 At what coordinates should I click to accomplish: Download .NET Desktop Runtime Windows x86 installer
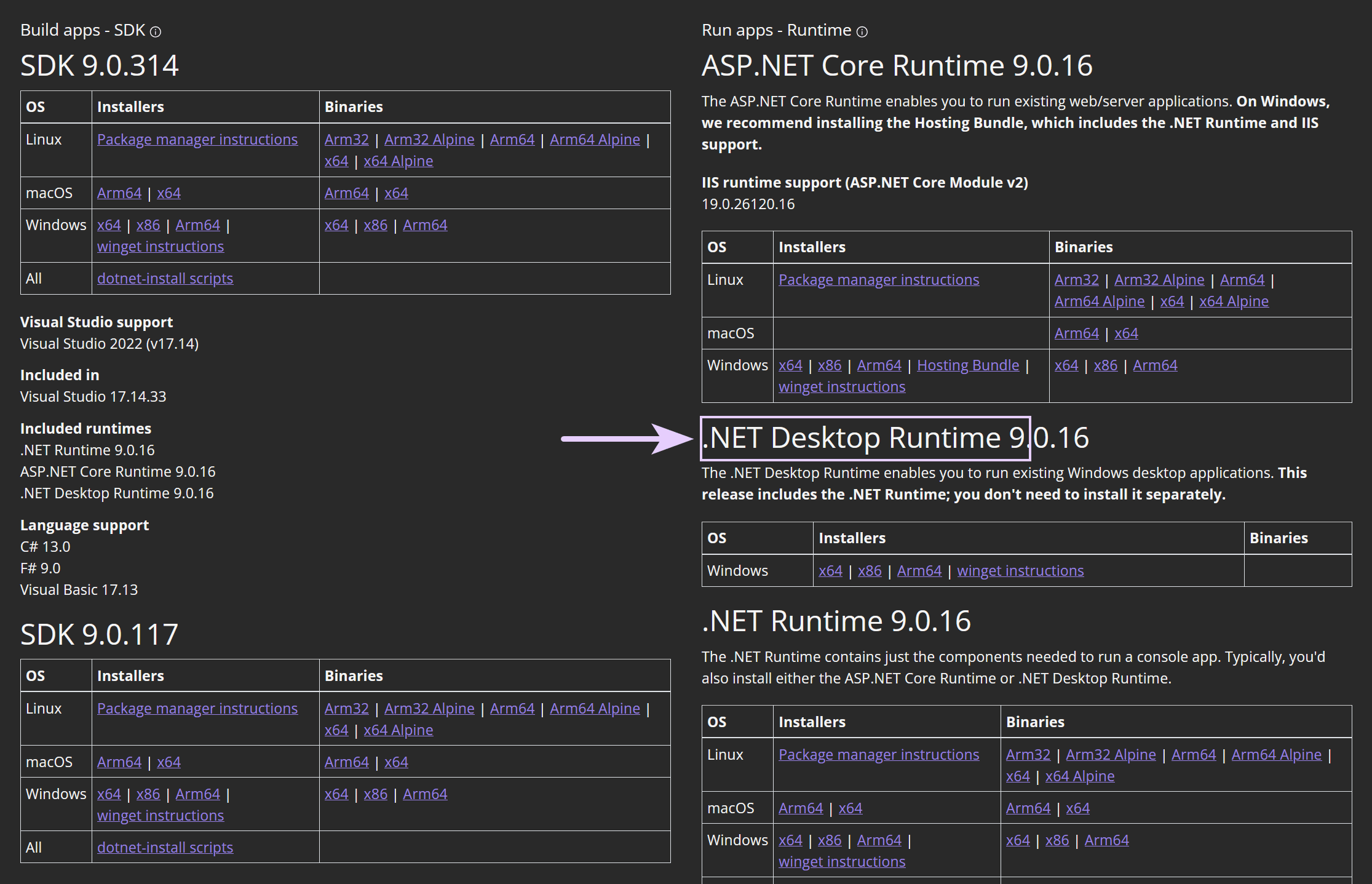[870, 571]
